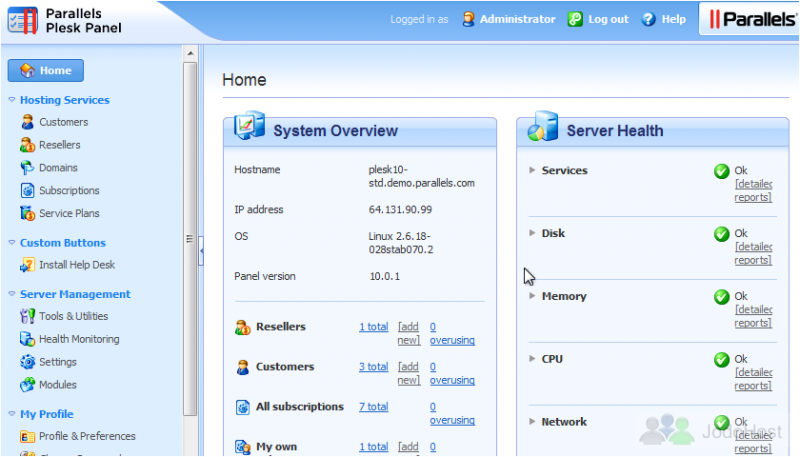The width and height of the screenshot is (800, 457).
Task: Click the Subscriptions icon in the sidebar
Action: click(x=28, y=190)
